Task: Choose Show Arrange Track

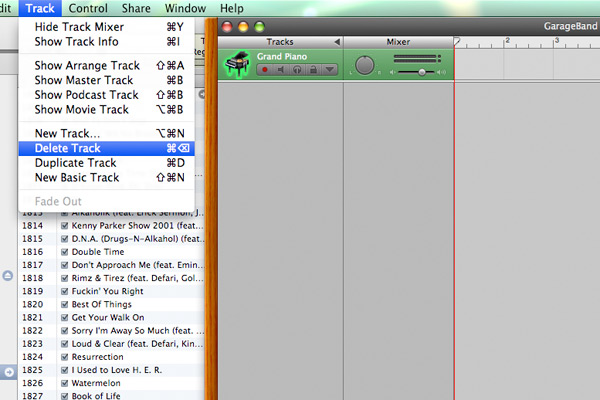Action: 106,65
